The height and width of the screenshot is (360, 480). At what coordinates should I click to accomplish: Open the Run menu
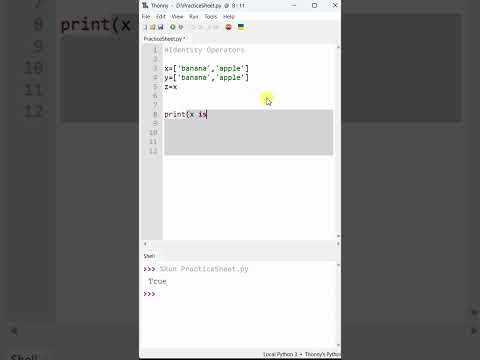[194, 16]
